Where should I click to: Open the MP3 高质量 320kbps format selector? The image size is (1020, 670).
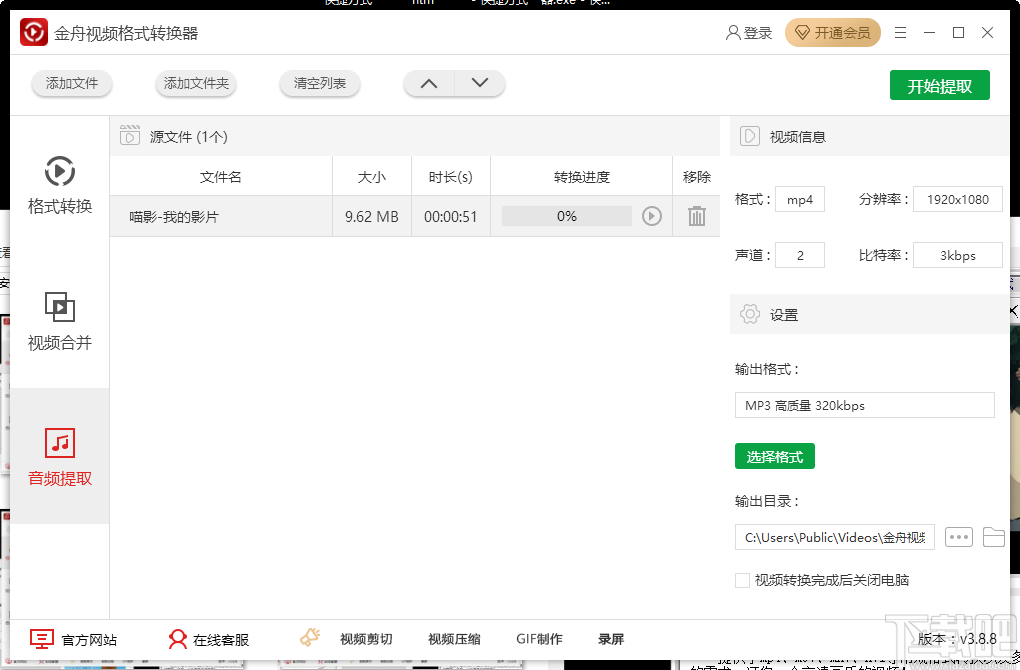(864, 405)
